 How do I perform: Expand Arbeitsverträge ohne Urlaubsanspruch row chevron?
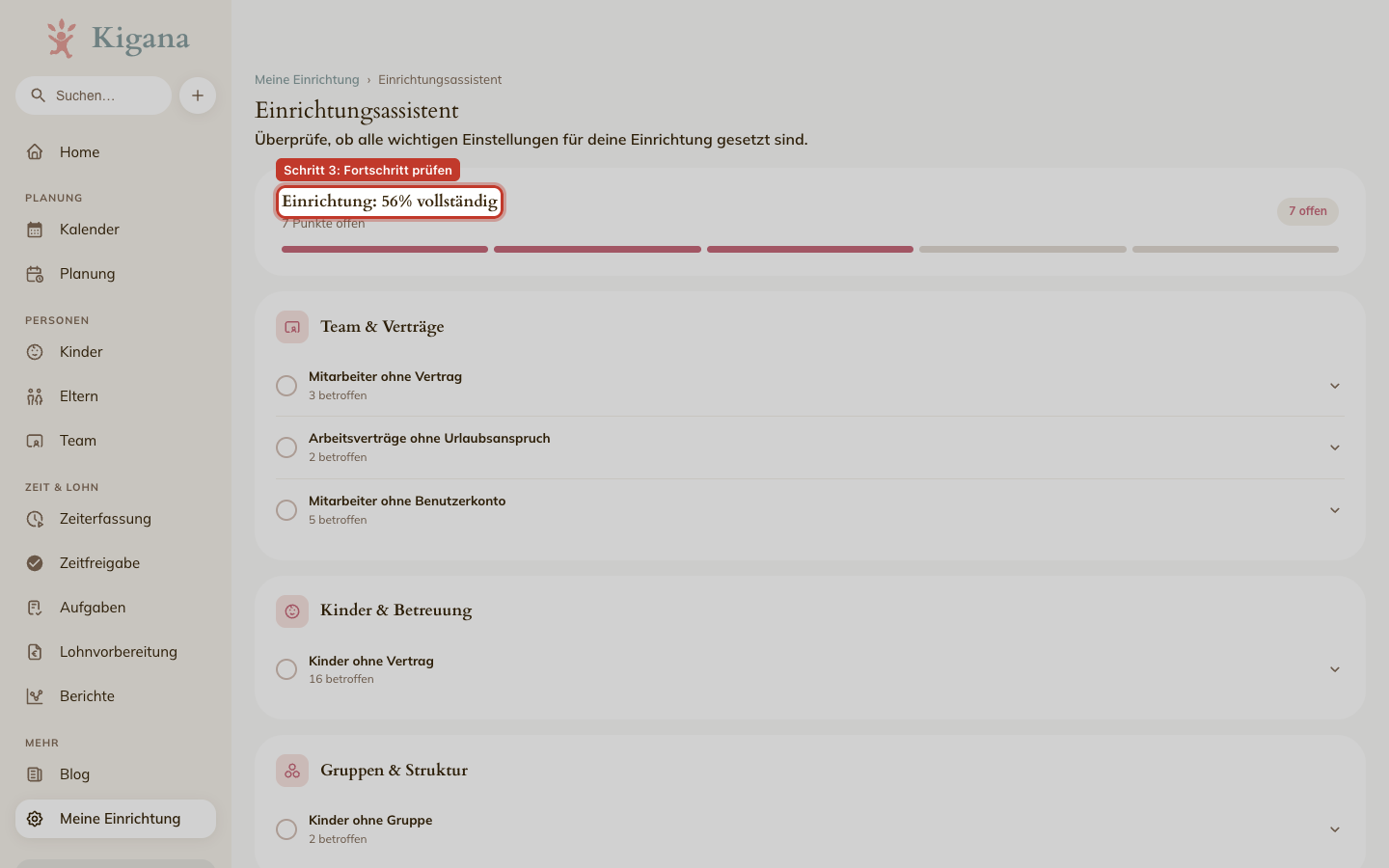(1335, 448)
